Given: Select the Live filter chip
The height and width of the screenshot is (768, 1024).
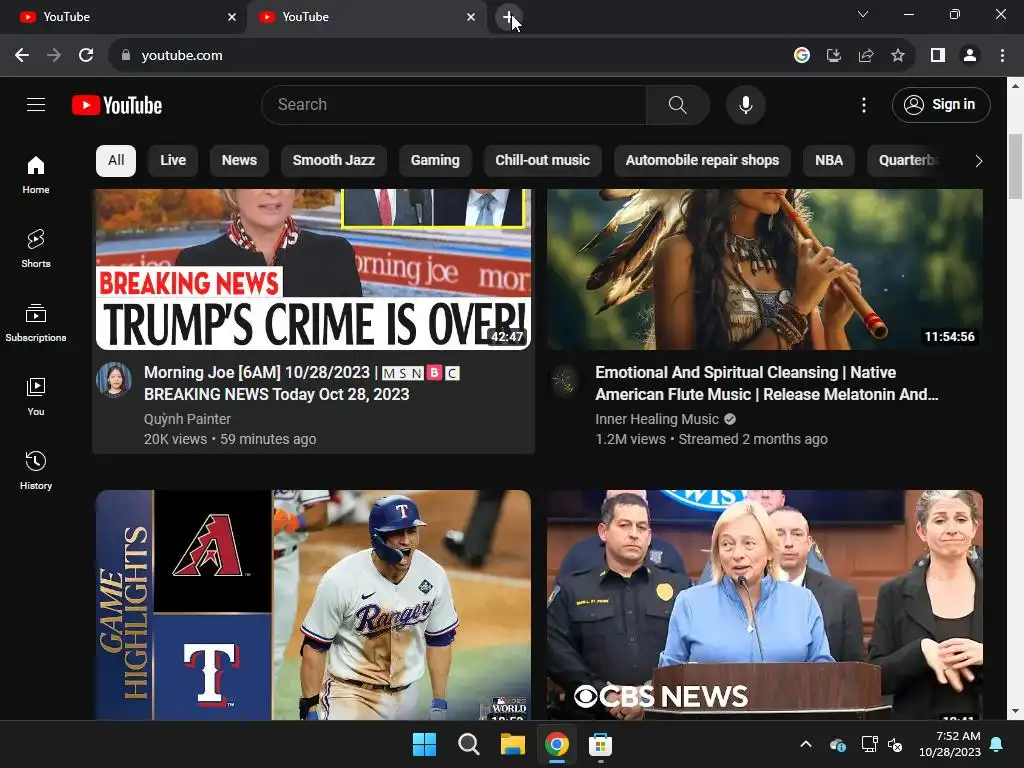Looking at the screenshot, I should click(173, 161).
